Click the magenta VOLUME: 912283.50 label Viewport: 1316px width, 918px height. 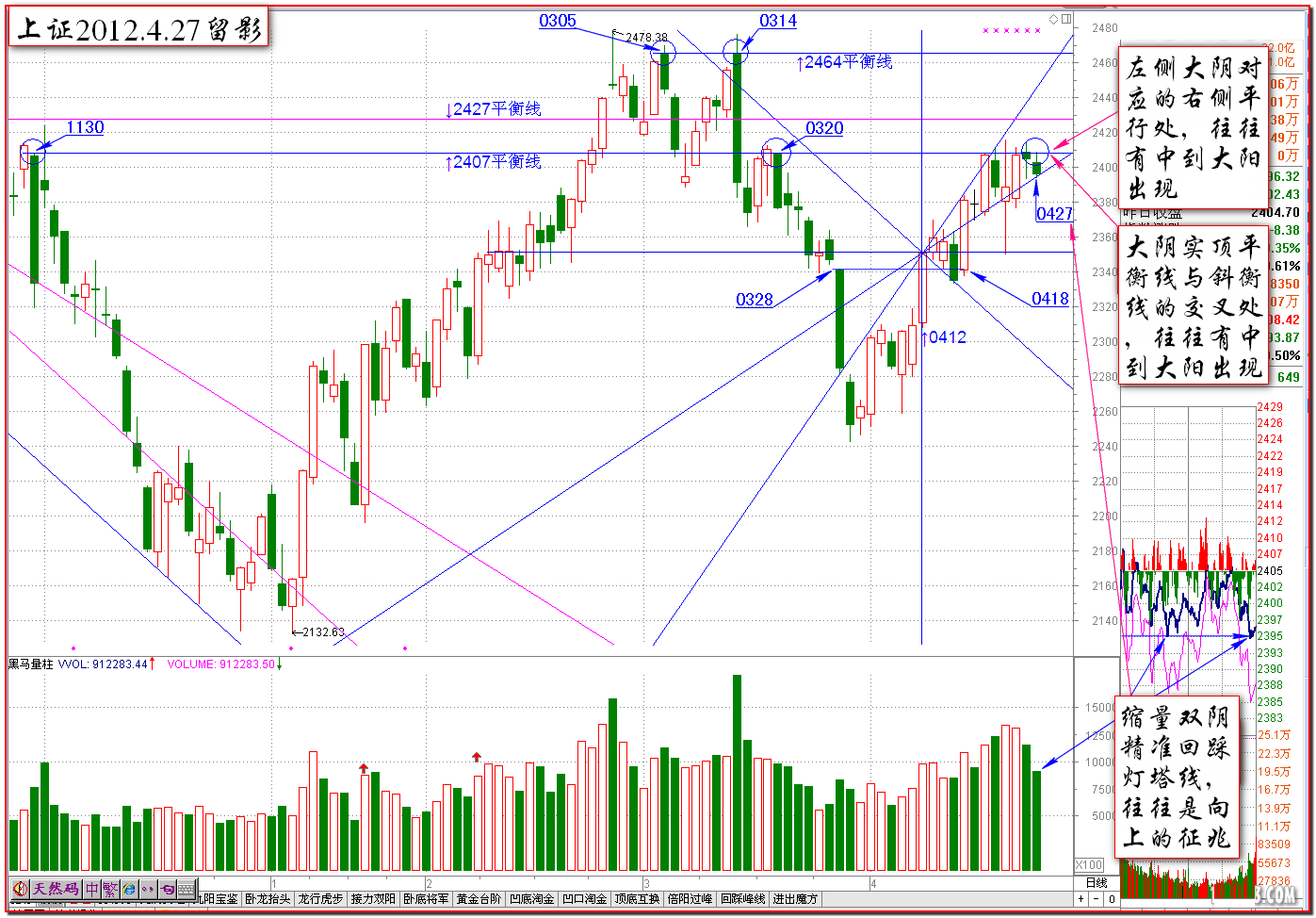tap(221, 664)
